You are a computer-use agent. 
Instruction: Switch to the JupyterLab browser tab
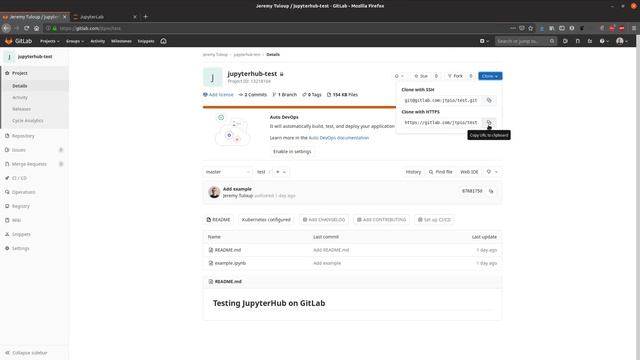[102, 17]
